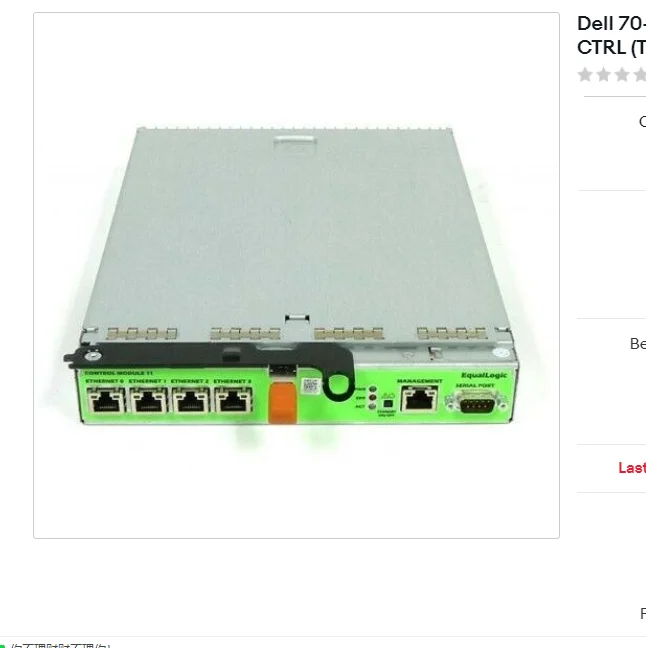Click the red 'Last' availability text

[632, 468]
